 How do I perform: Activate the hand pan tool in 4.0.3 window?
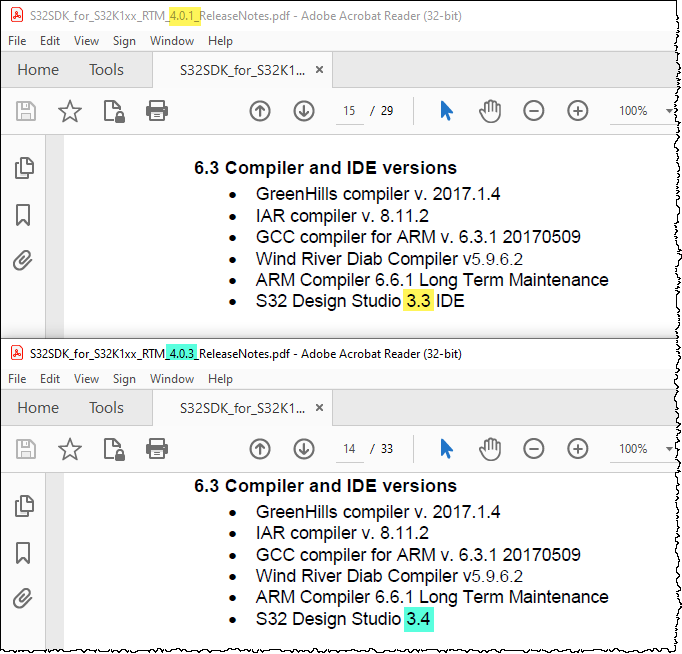(x=490, y=449)
